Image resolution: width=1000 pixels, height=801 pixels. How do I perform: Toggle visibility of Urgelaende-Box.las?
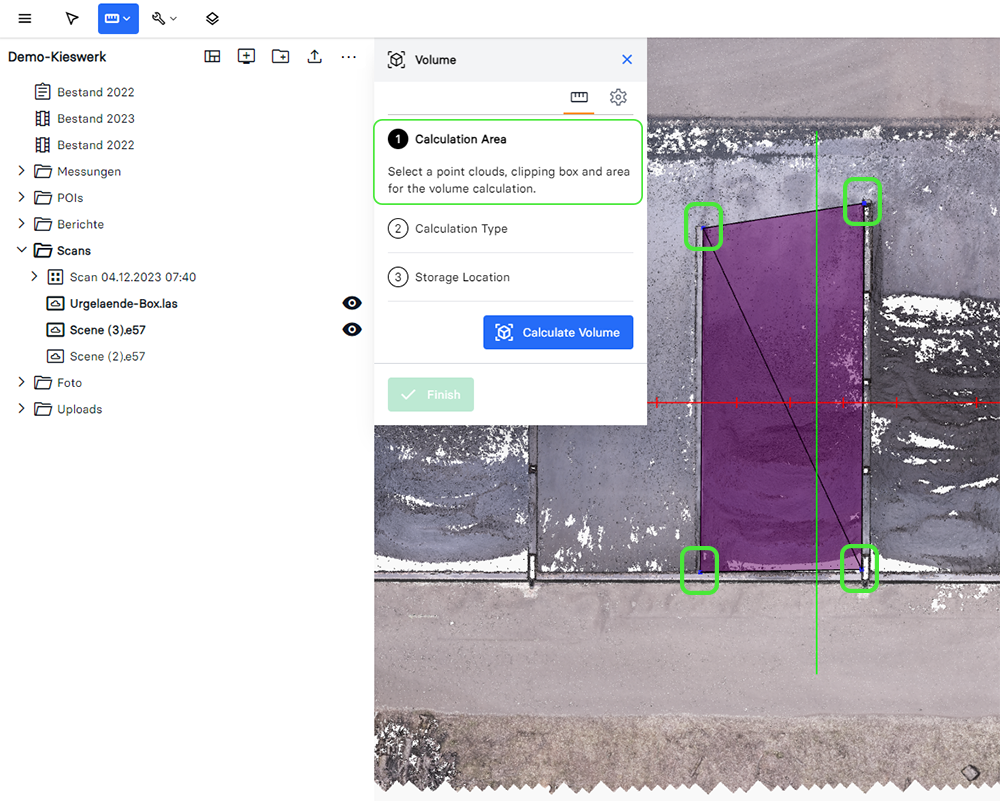tap(352, 303)
